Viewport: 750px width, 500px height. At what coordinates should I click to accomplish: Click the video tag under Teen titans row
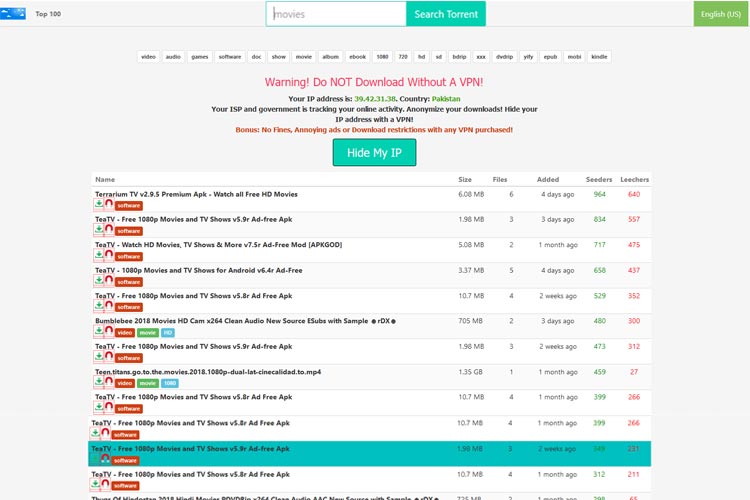click(125, 383)
